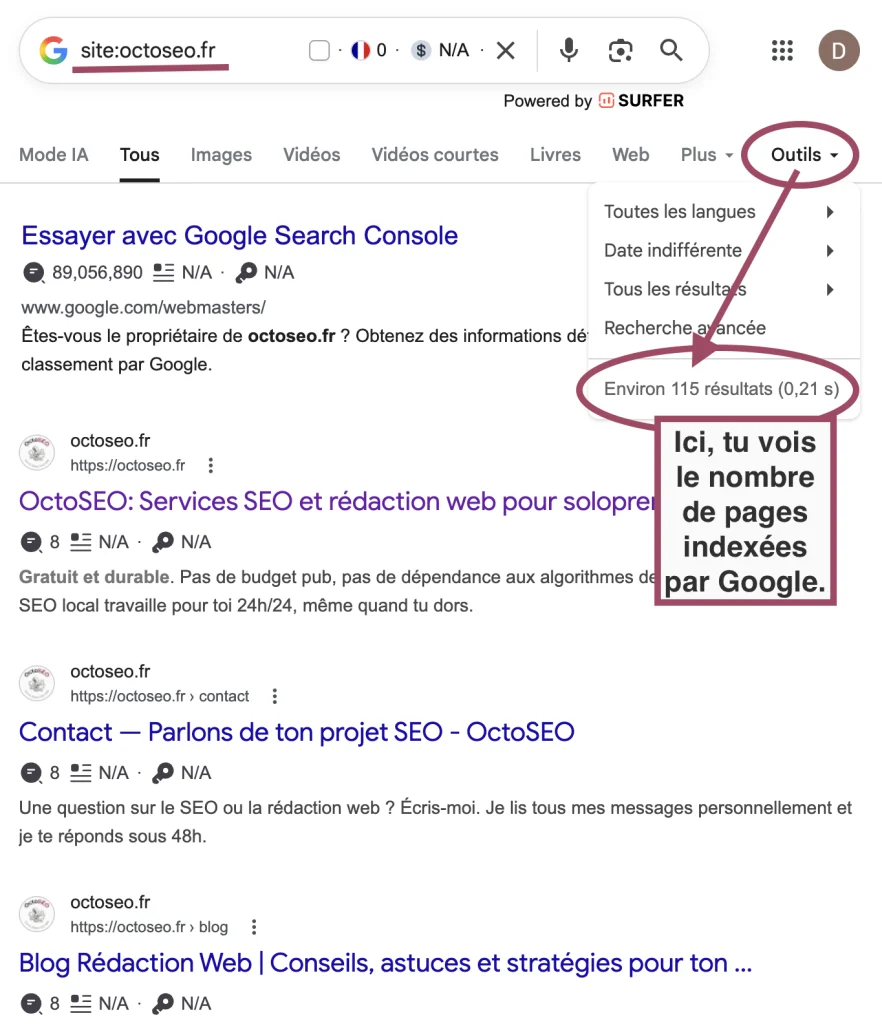882x1024 pixels.
Task: Activate voice search via the microphone icon
Action: (568, 50)
